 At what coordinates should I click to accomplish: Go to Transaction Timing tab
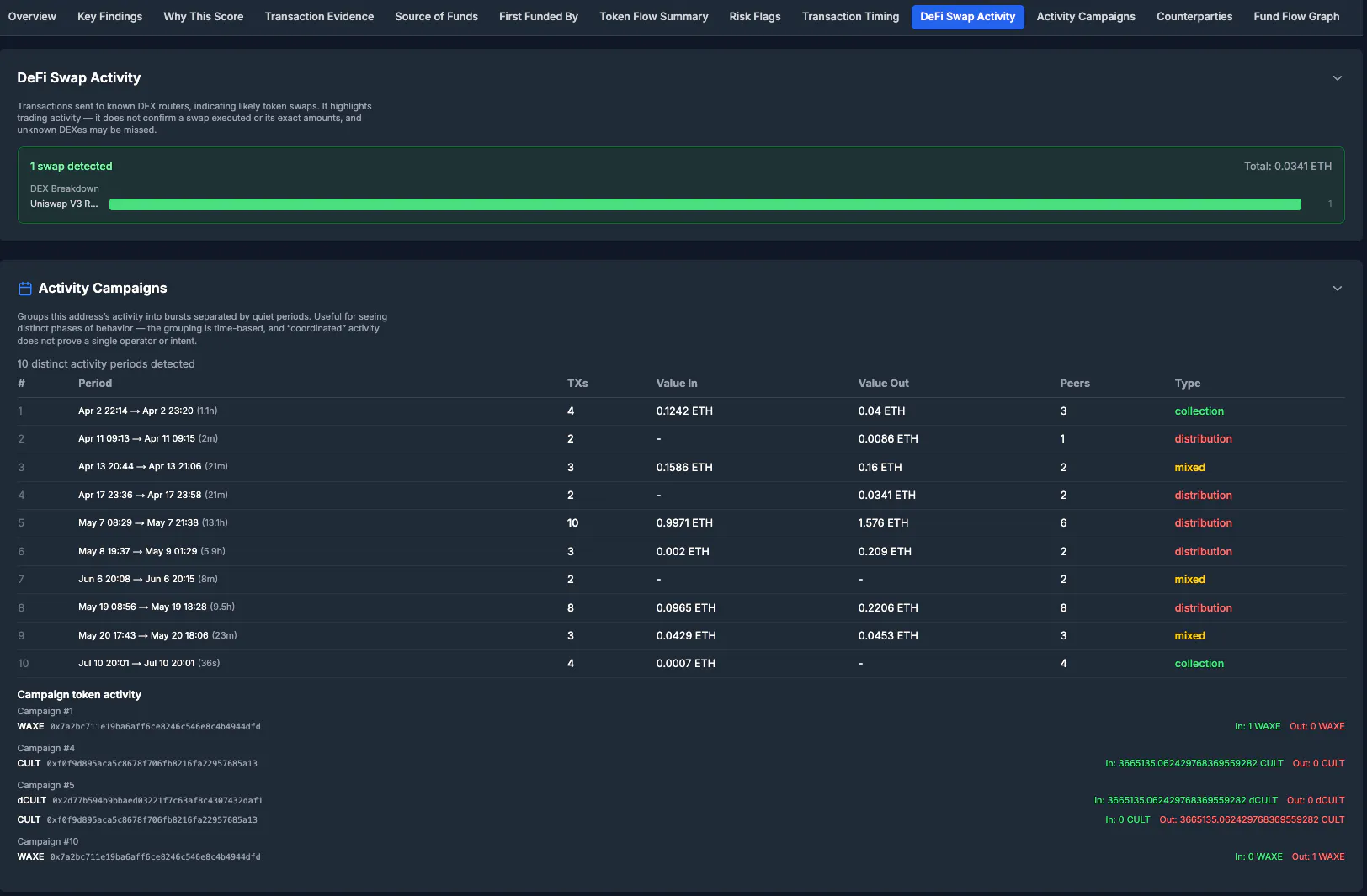click(850, 17)
